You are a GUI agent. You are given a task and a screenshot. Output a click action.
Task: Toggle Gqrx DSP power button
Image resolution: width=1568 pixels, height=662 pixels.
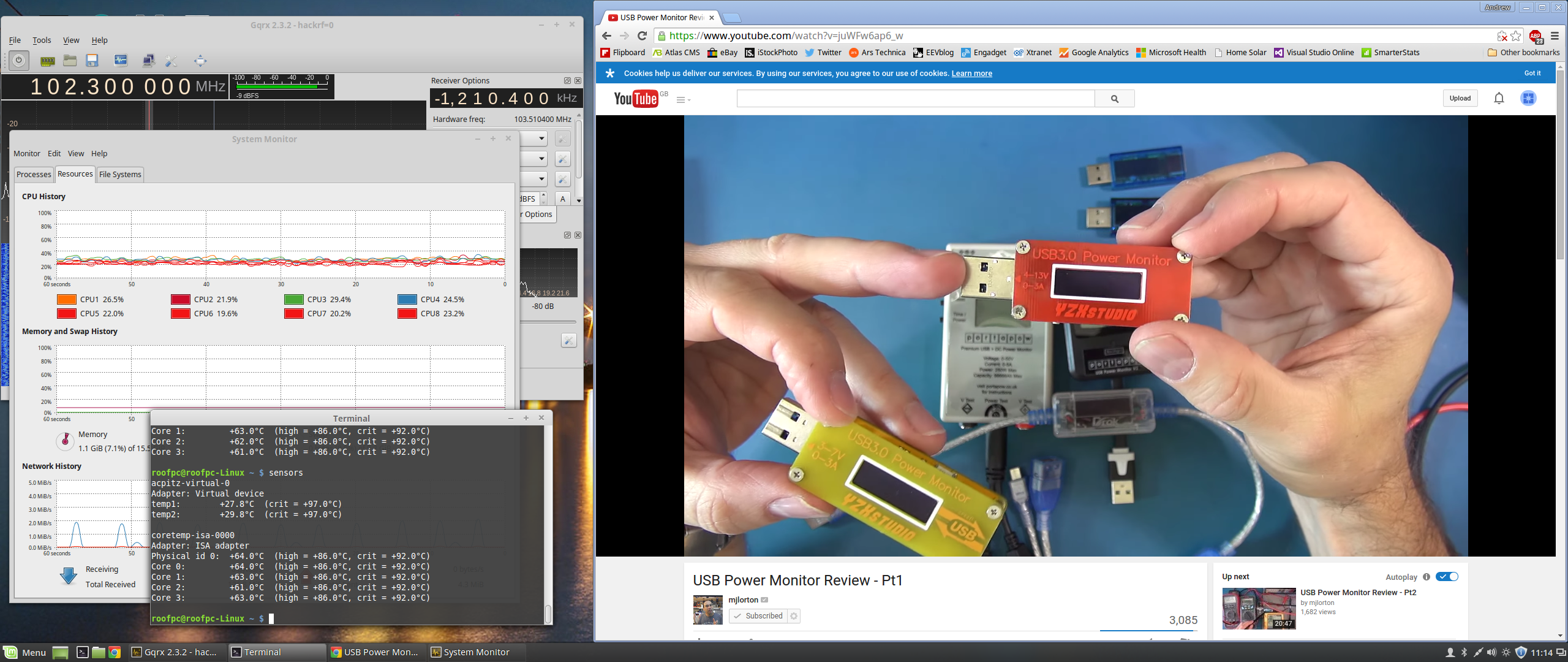click(19, 61)
